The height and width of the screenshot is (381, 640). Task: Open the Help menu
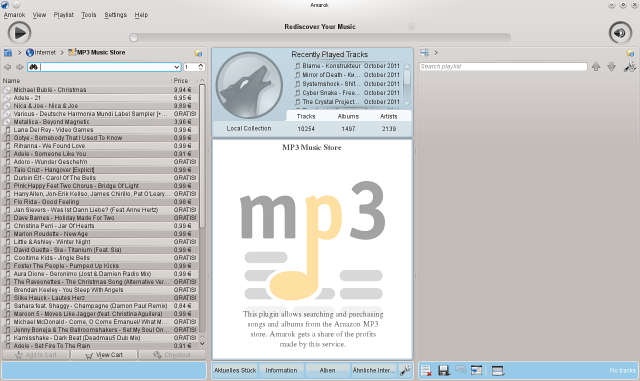[x=141, y=15]
